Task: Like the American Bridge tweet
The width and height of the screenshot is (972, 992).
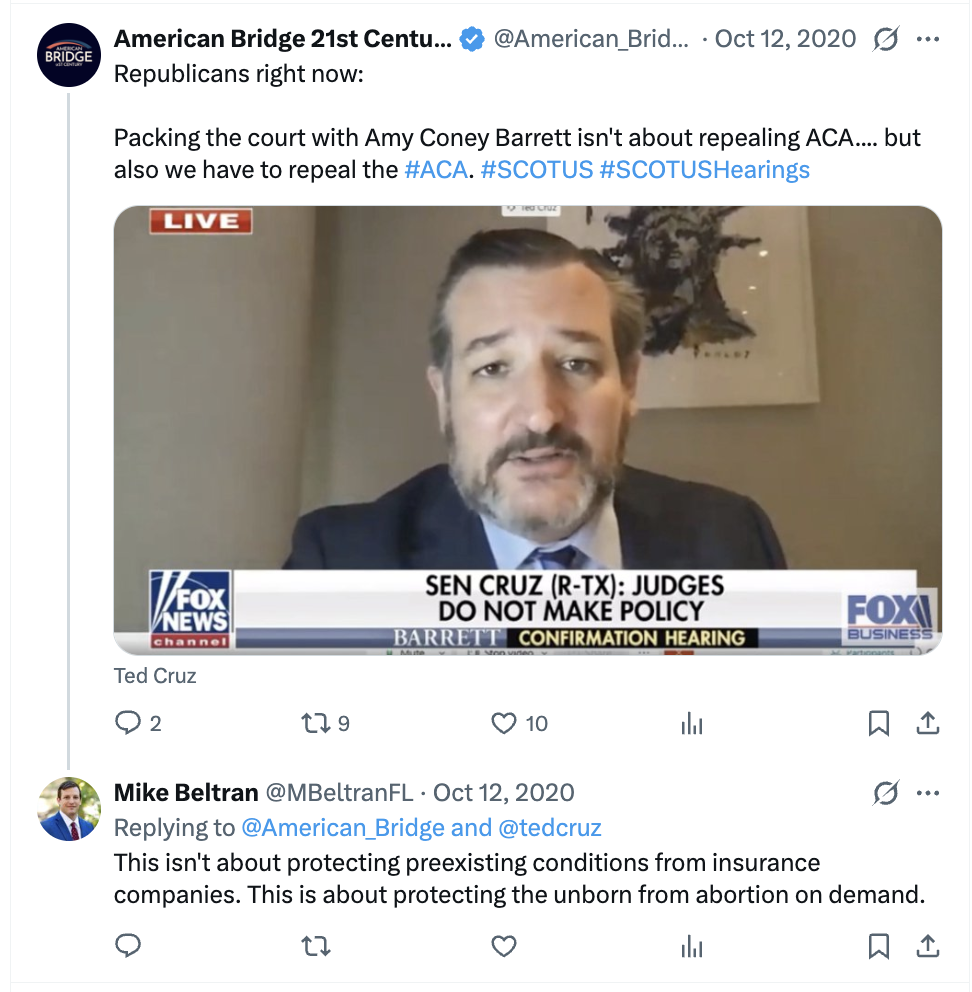Action: point(504,723)
